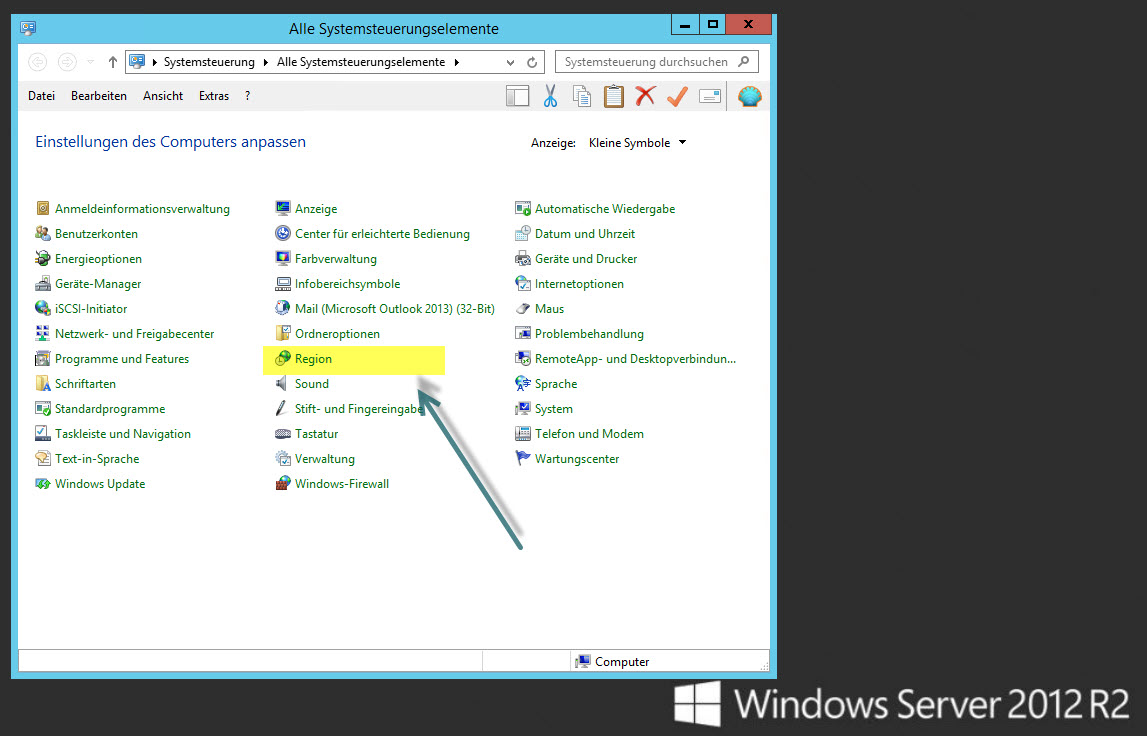Open Internetoptionen link
Screen dimensions: 1147x736
pyautogui.click(x=579, y=283)
